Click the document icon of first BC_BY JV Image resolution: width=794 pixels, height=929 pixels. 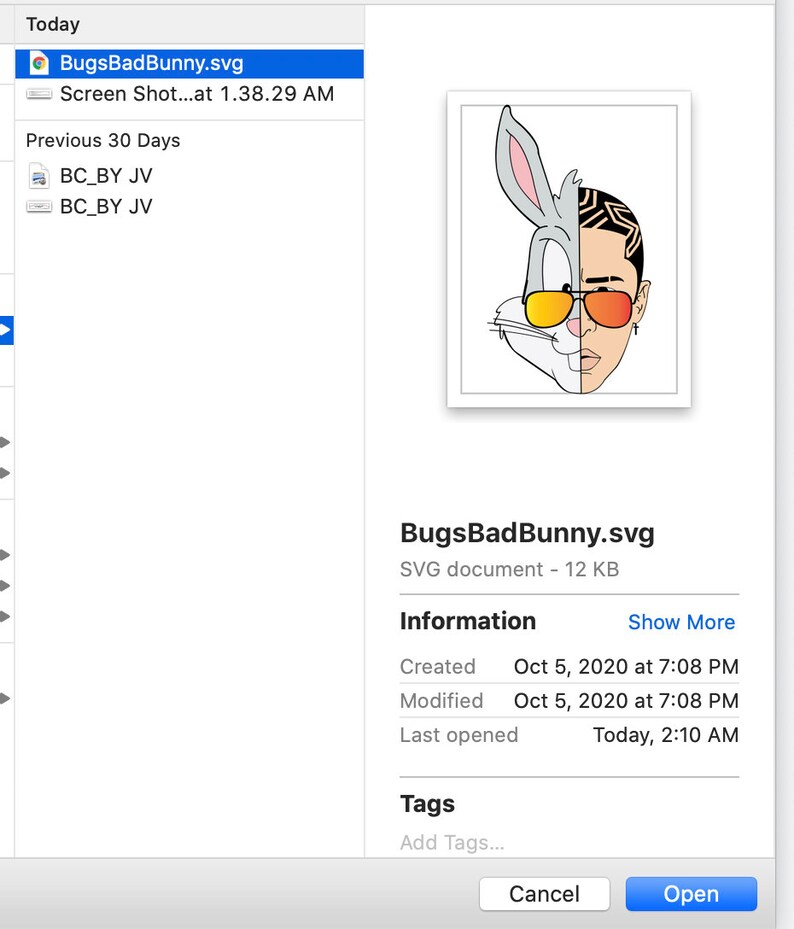pyautogui.click(x=39, y=176)
